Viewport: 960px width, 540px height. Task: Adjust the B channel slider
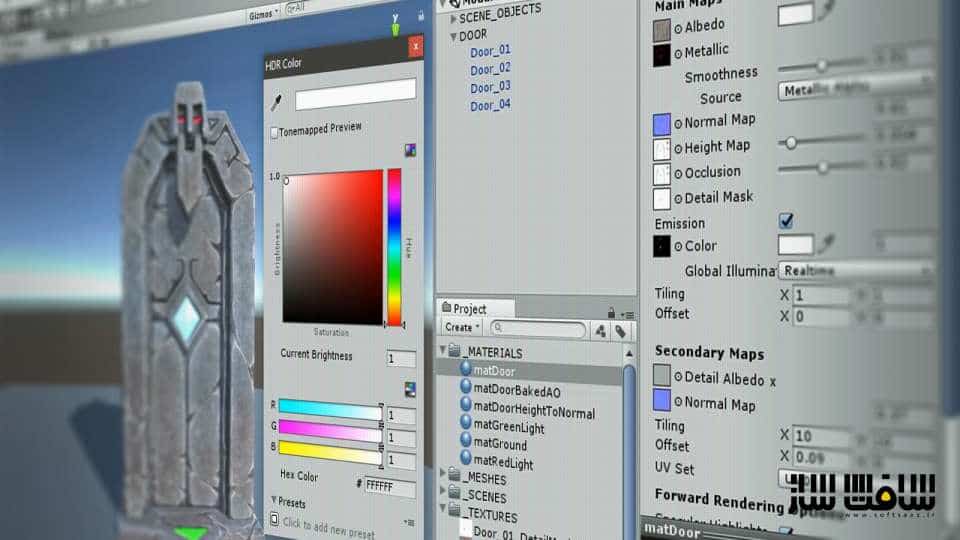point(330,452)
